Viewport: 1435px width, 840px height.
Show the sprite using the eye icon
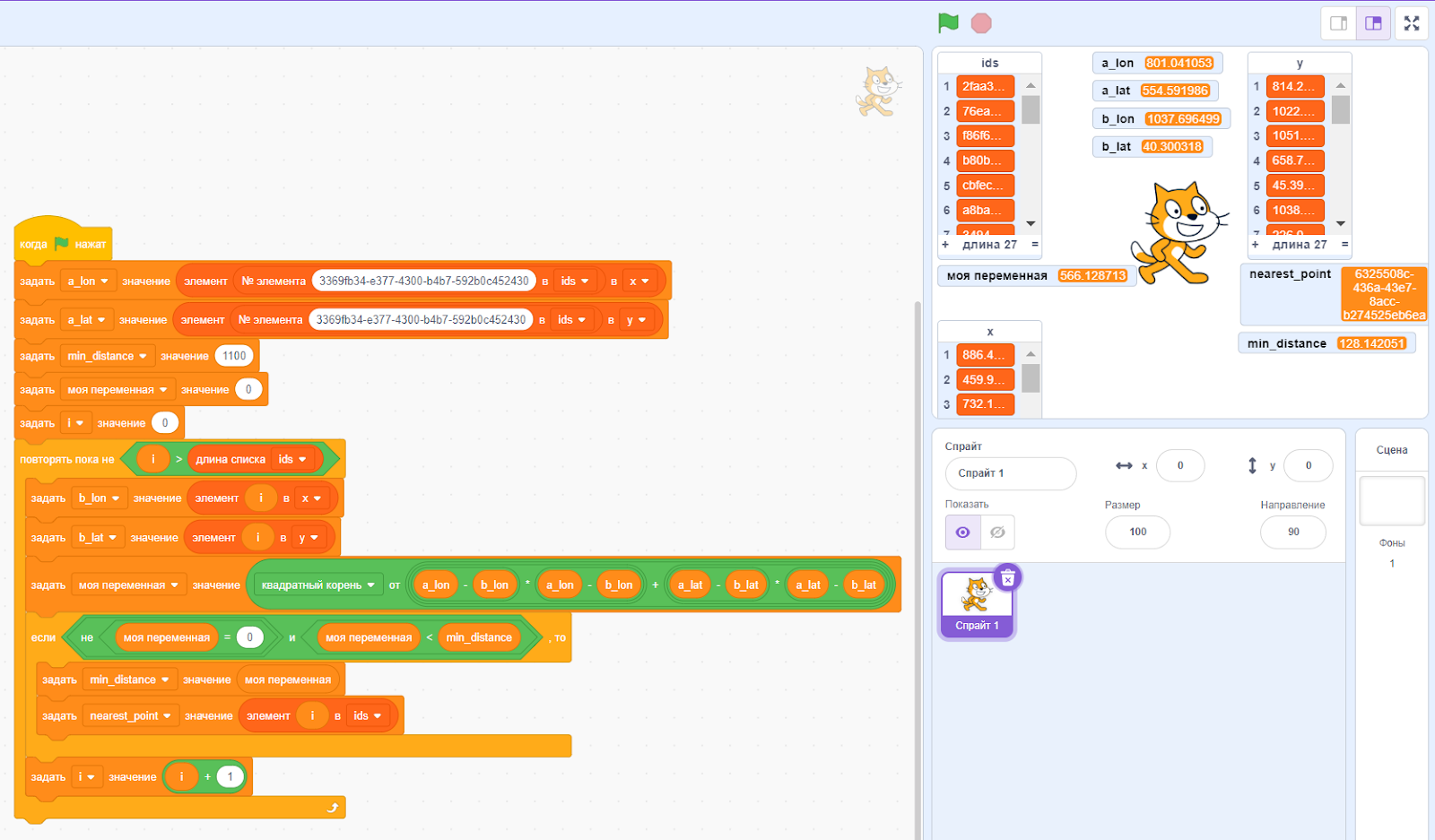click(x=962, y=533)
